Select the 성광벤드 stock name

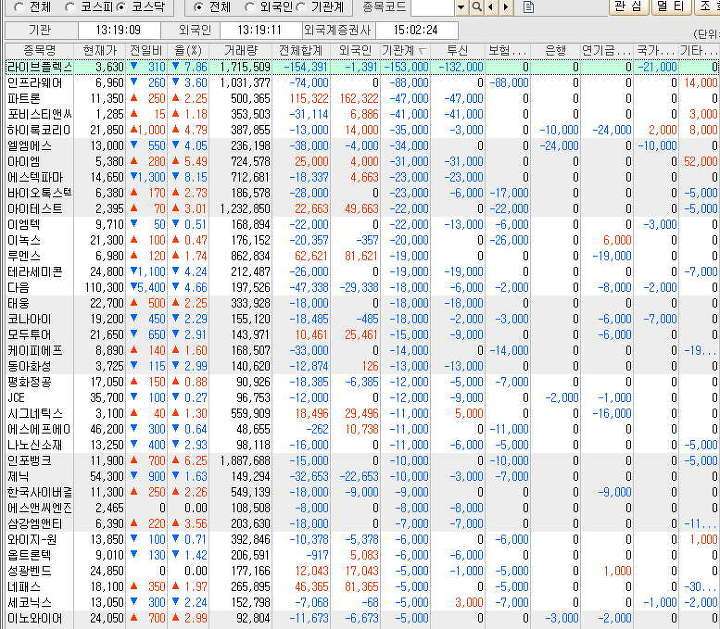[x=29, y=571]
